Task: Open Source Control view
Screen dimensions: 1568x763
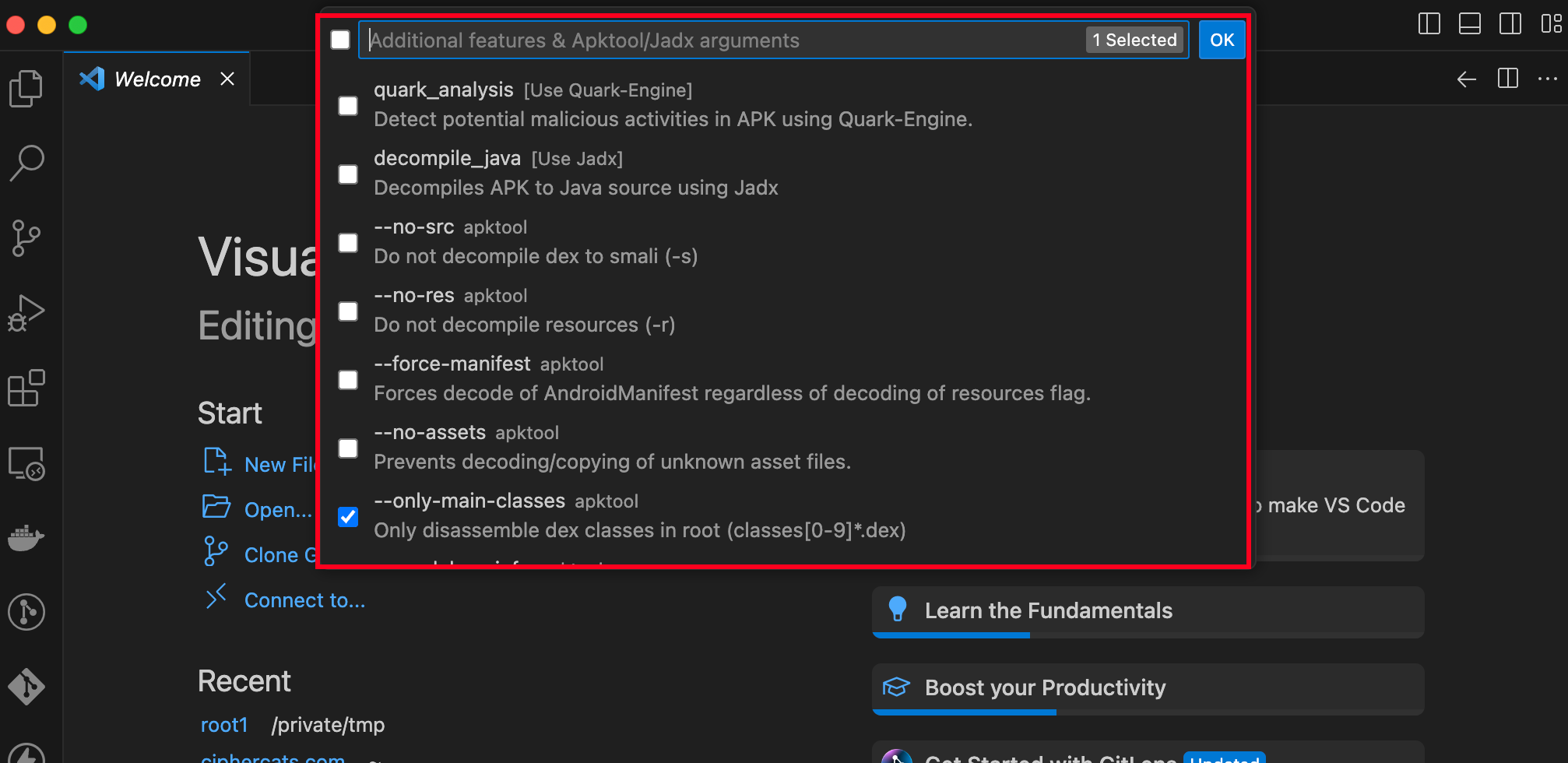Action: point(26,238)
